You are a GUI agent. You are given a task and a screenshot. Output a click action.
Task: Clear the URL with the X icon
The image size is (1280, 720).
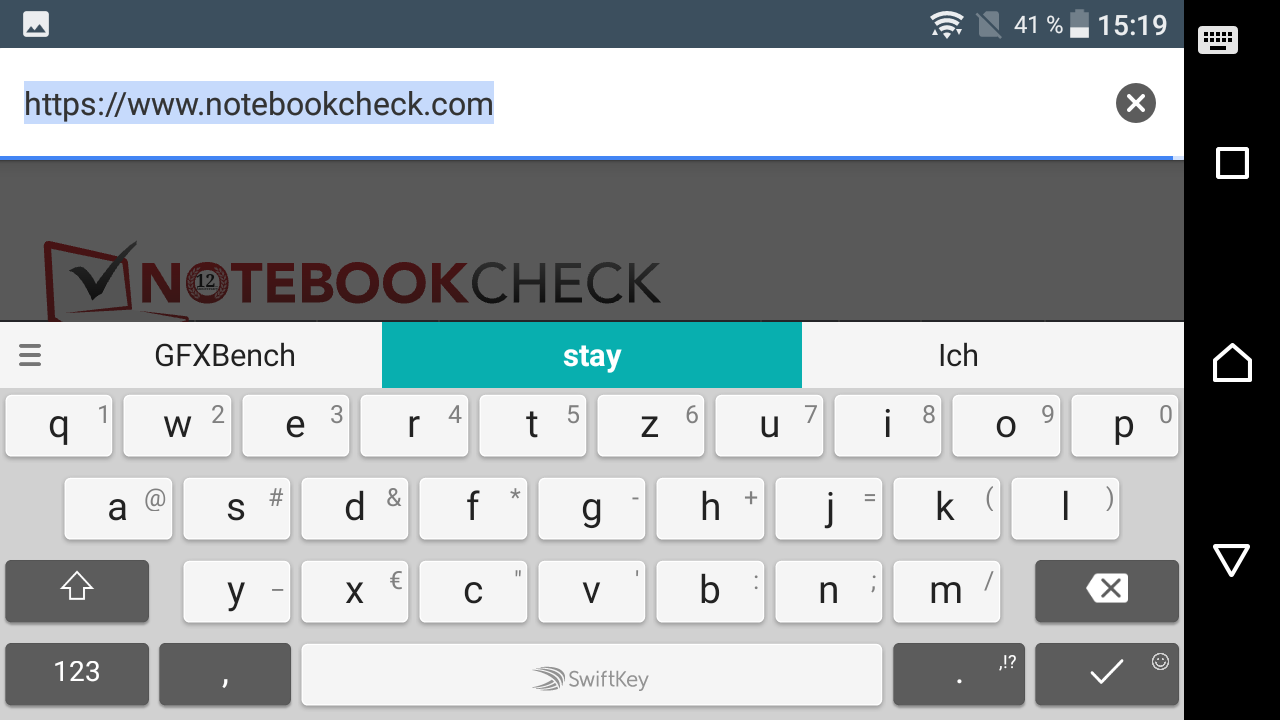coord(1136,103)
